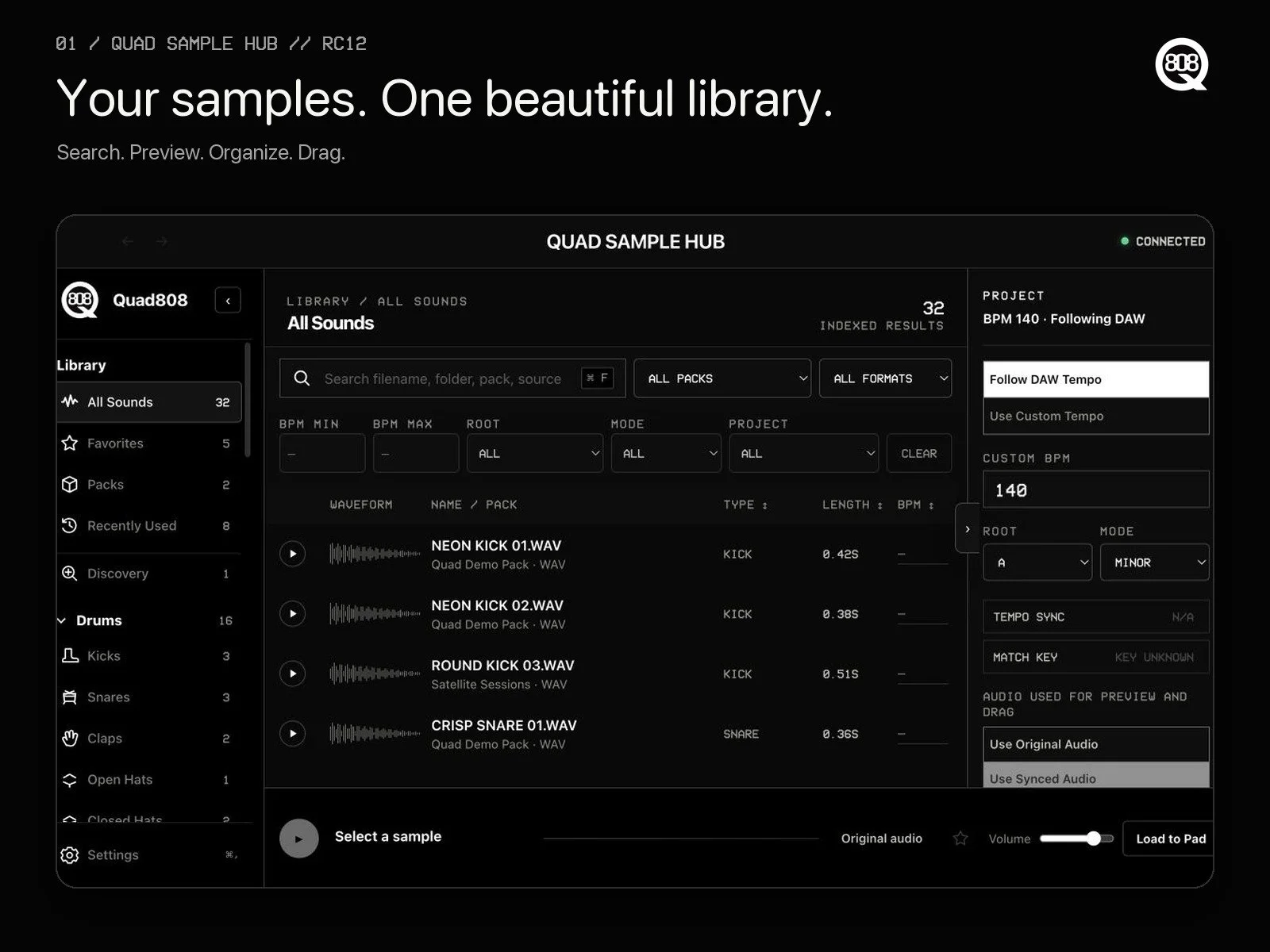Open the All Formats dropdown

tap(886, 378)
